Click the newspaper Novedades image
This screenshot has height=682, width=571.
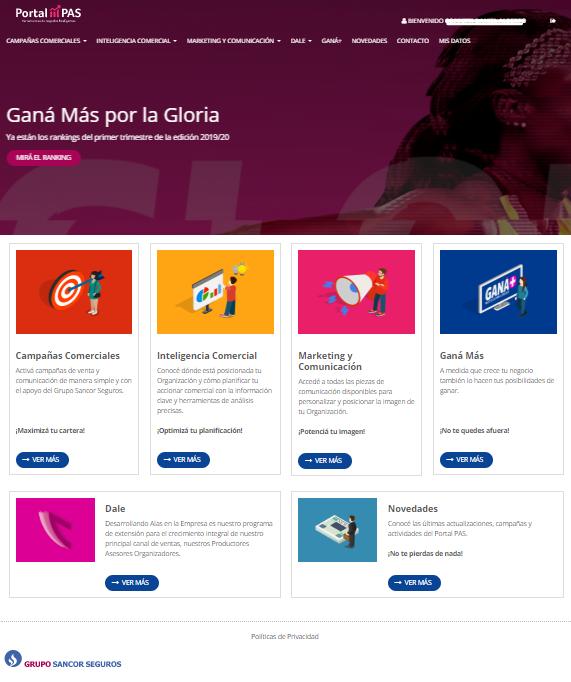337,530
